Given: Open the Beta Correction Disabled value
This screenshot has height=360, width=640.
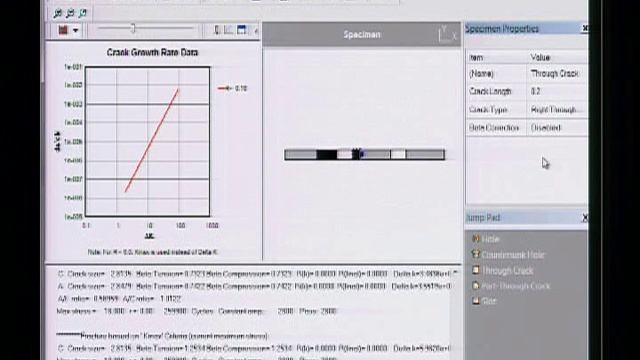Looking at the screenshot, I should click(x=546, y=128).
